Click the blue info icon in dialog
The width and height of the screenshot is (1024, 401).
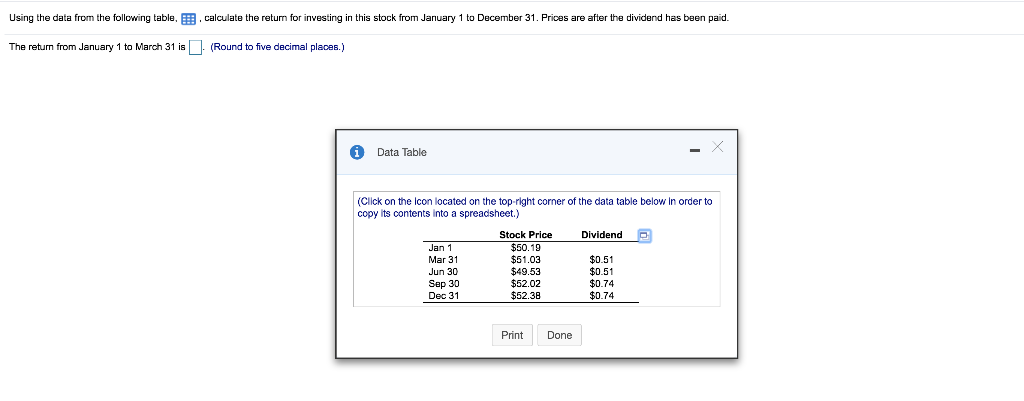pos(357,153)
